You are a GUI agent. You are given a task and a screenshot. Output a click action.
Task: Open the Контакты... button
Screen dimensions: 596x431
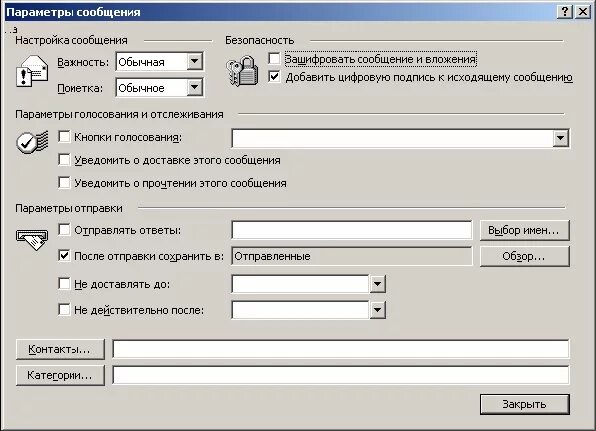(x=60, y=349)
